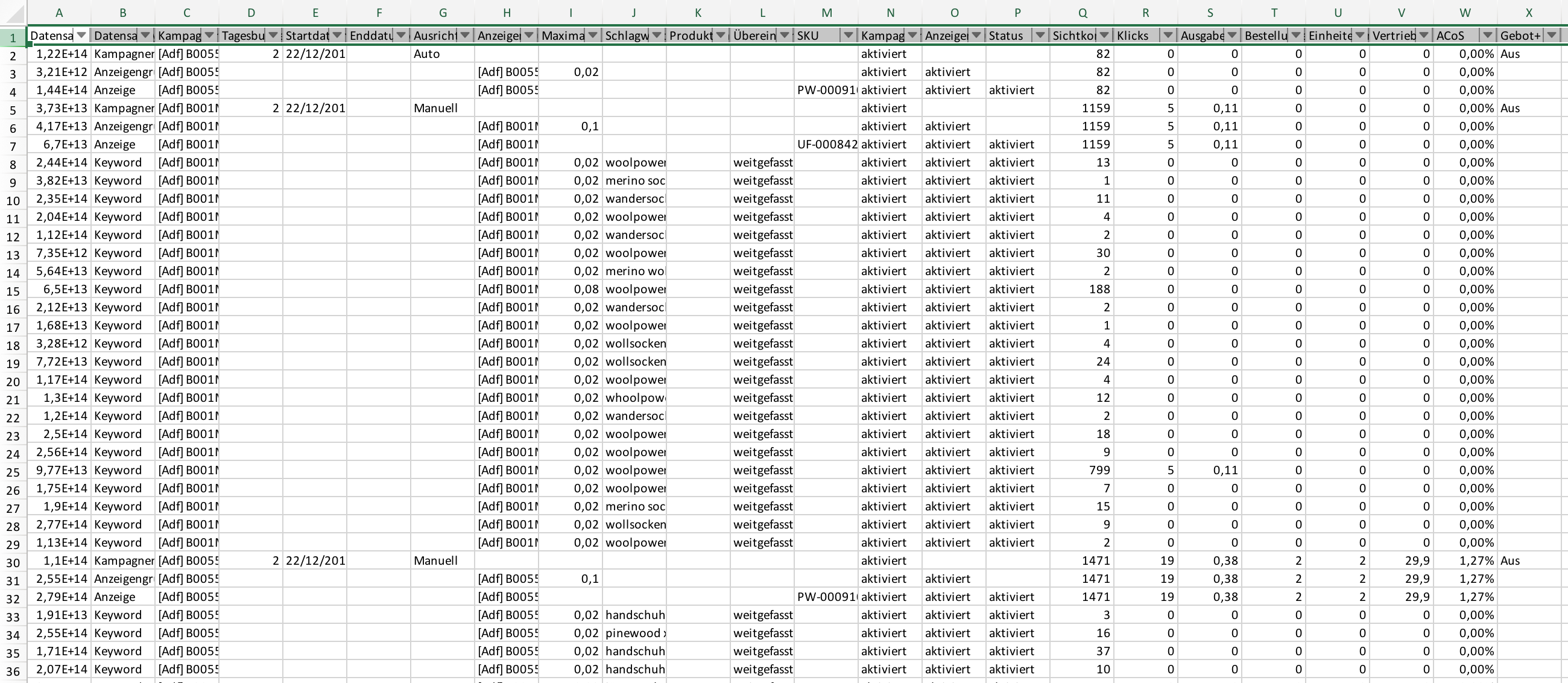The height and width of the screenshot is (683, 1568).
Task: Open Klicks column filter dropdown
Action: (x=1168, y=36)
